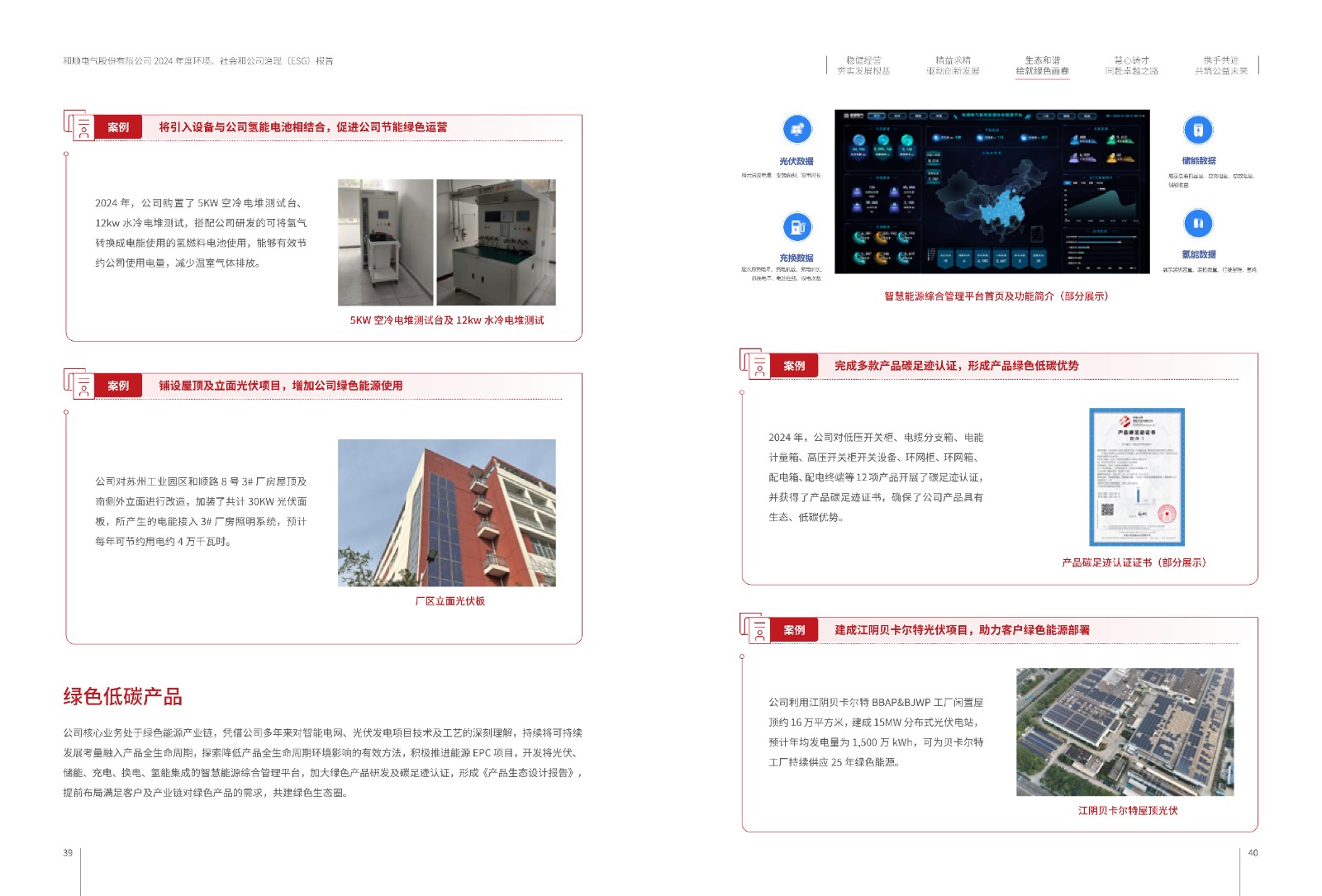Screen dimensions: 1322x896
Task: Open the 携手共进 共筑公益未来 section tab
Action: click(x=1220, y=65)
